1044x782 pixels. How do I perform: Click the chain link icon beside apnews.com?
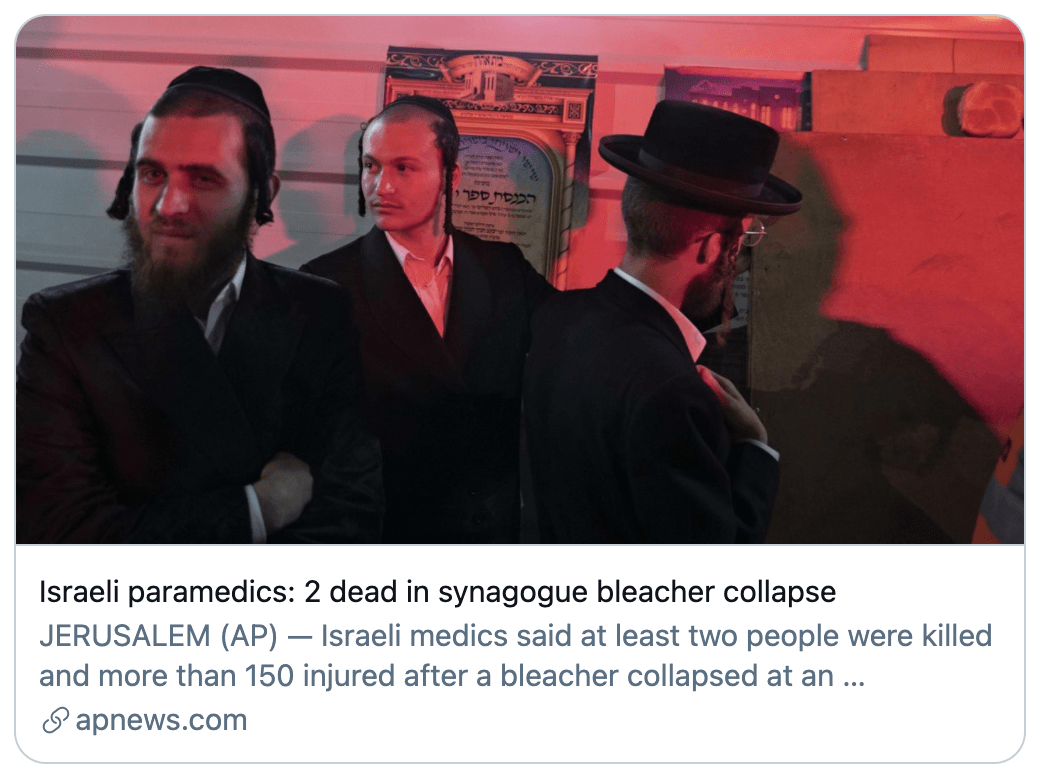[x=55, y=720]
